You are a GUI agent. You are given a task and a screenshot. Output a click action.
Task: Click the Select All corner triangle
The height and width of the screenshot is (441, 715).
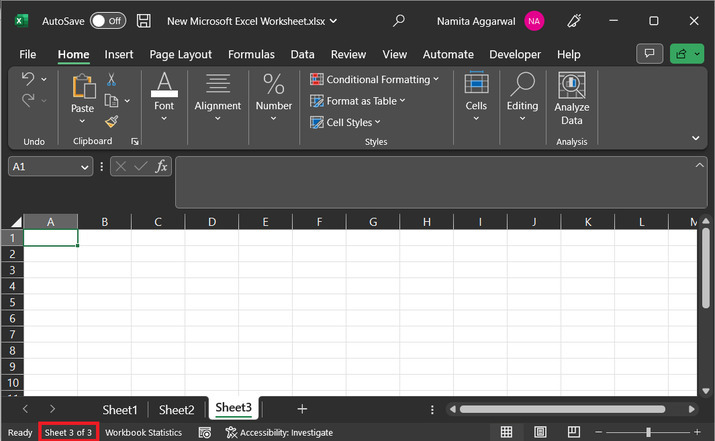16,222
